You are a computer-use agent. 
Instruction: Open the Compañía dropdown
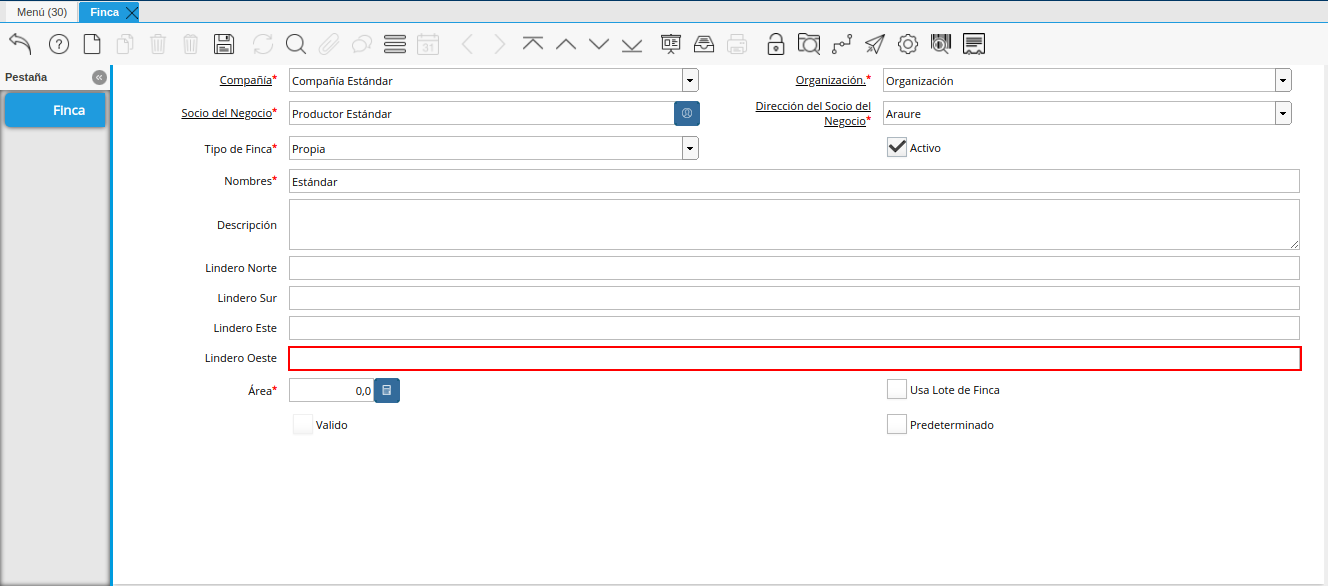click(690, 80)
